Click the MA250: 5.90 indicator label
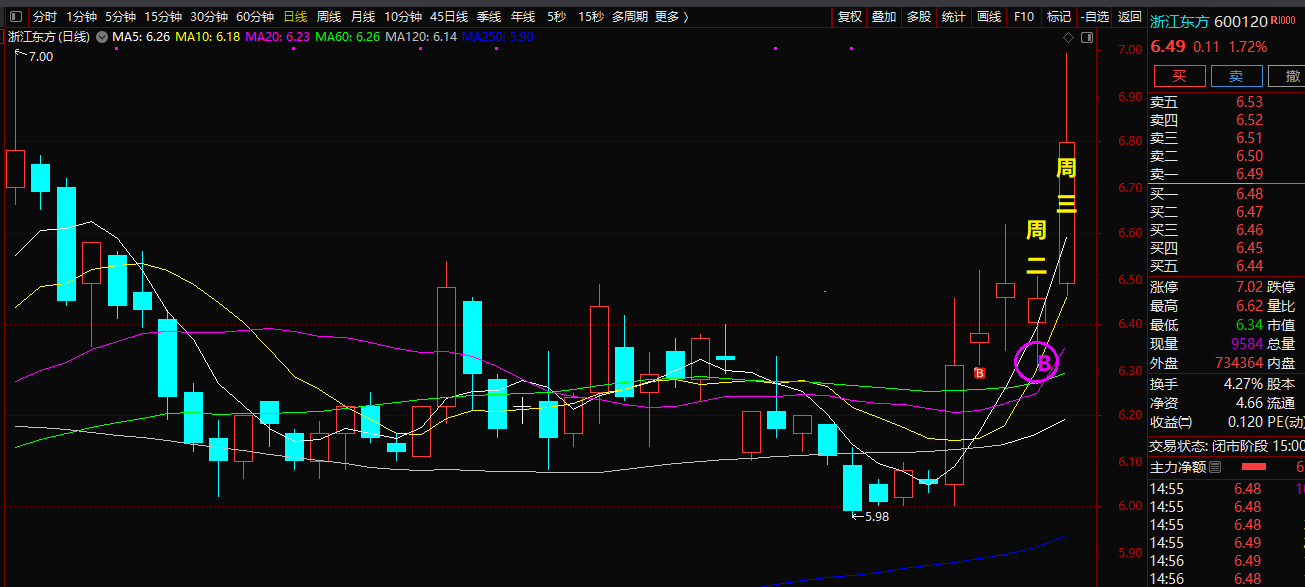This screenshot has width=1305, height=587. click(x=498, y=37)
